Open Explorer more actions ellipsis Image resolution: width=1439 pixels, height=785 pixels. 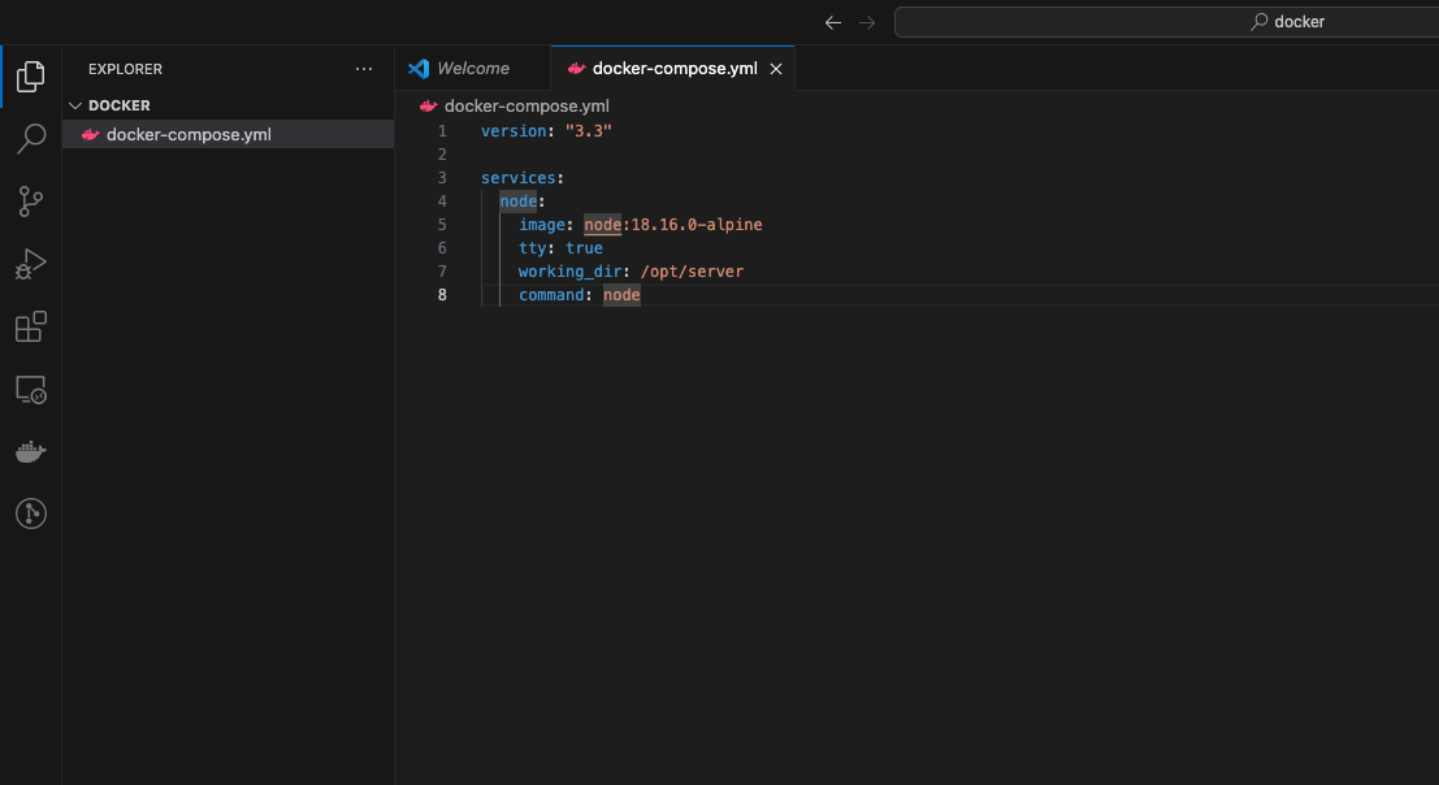[x=364, y=69]
